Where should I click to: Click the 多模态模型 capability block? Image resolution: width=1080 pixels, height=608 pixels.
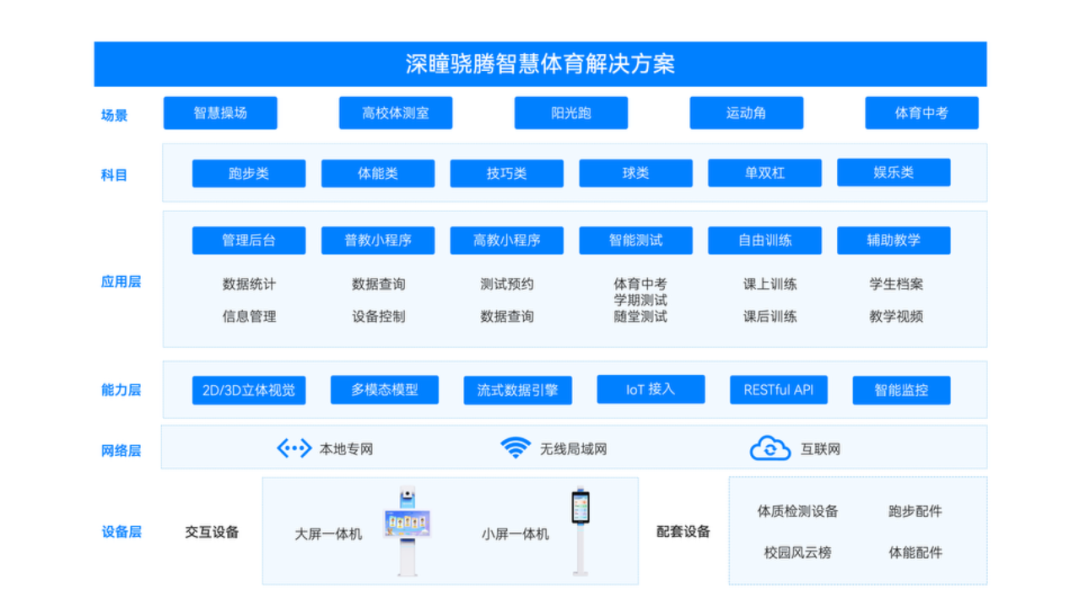coord(384,390)
